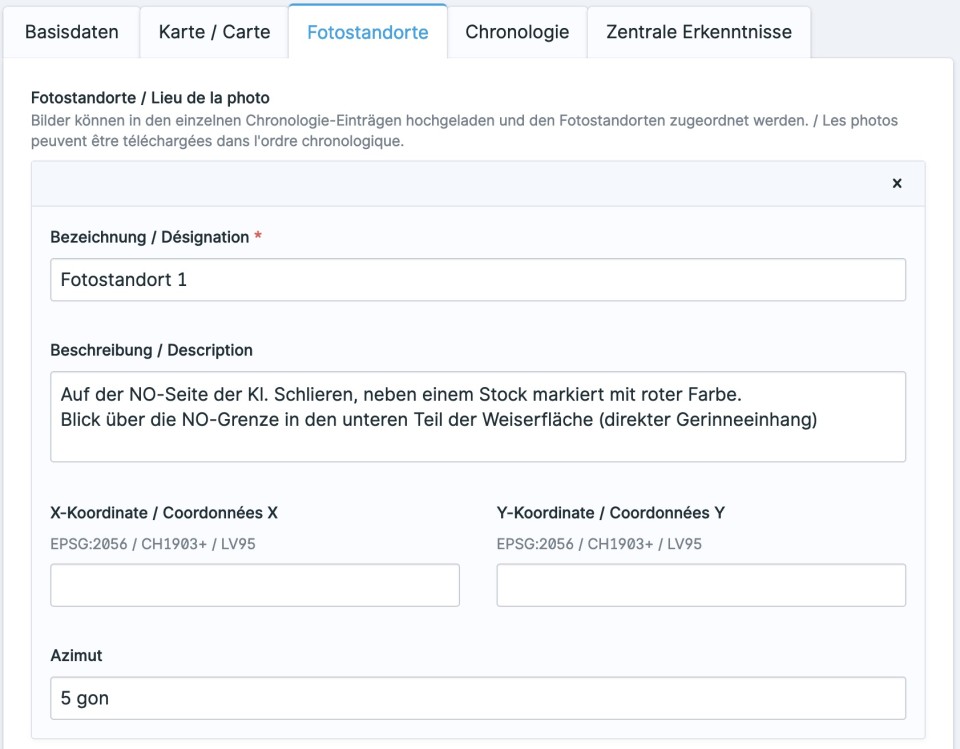The height and width of the screenshot is (749, 960).
Task: Click the empty X-Koordinate input field
Action: click(254, 585)
